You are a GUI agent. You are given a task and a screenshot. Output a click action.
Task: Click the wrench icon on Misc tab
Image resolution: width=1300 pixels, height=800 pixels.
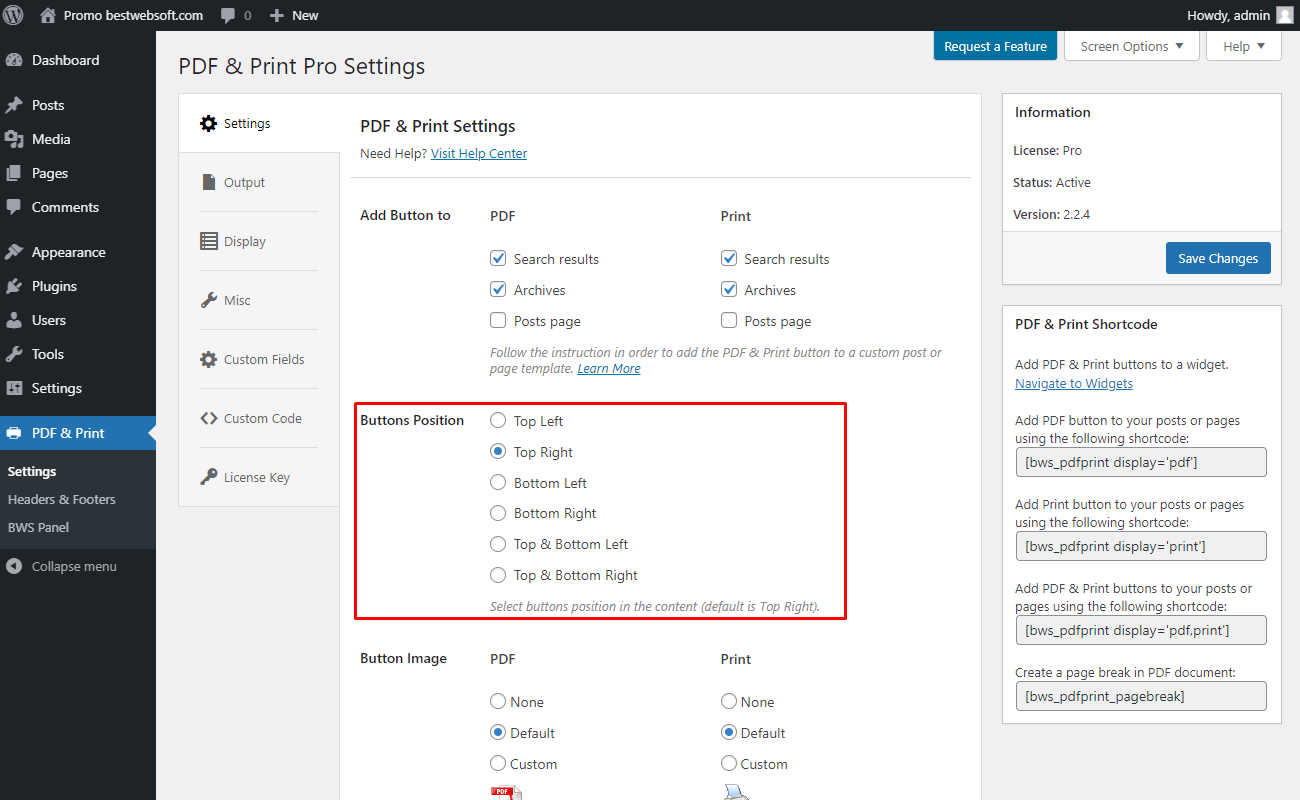(208, 300)
